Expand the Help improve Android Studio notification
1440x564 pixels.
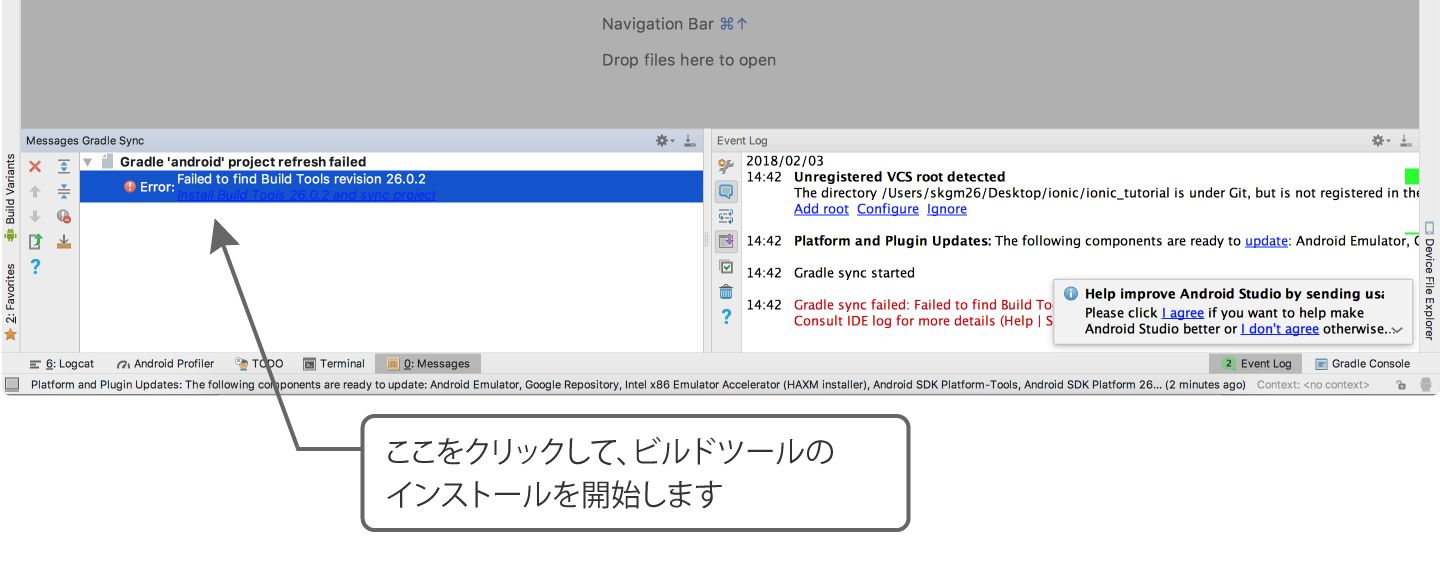click(x=1397, y=330)
